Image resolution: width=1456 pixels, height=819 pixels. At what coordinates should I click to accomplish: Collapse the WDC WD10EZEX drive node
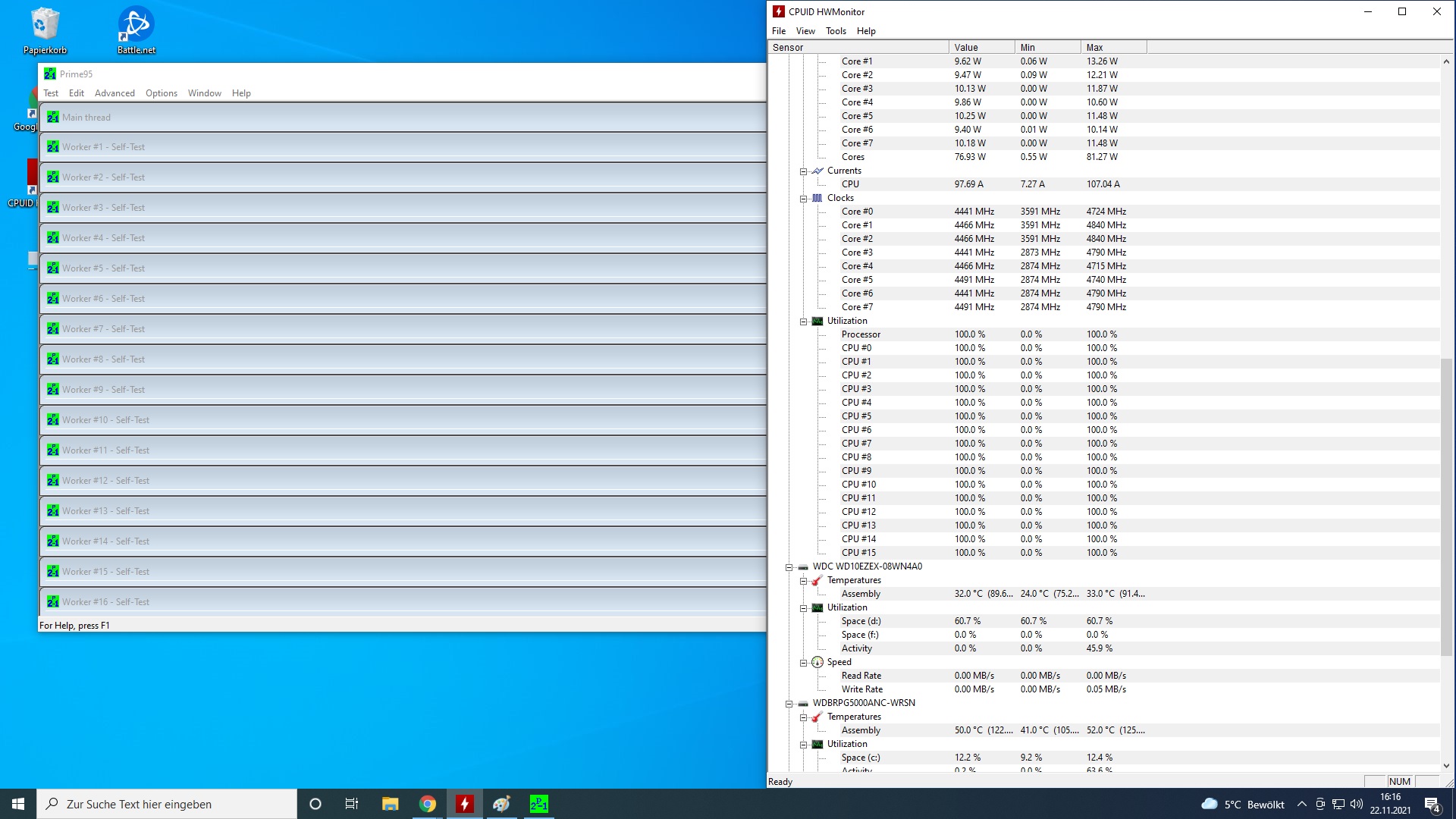tap(789, 567)
